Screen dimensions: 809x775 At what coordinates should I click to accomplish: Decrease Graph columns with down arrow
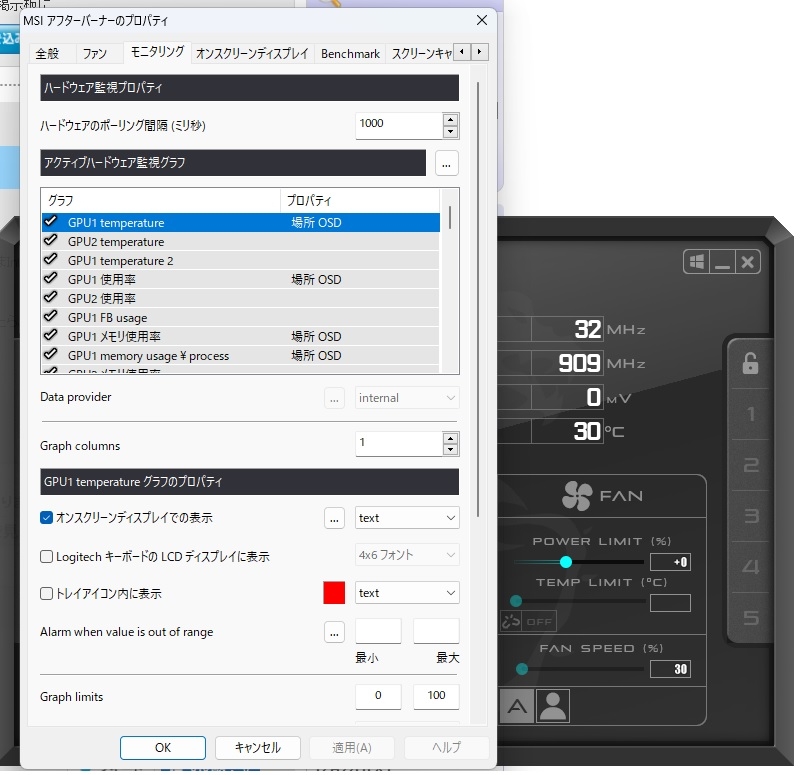click(x=451, y=450)
